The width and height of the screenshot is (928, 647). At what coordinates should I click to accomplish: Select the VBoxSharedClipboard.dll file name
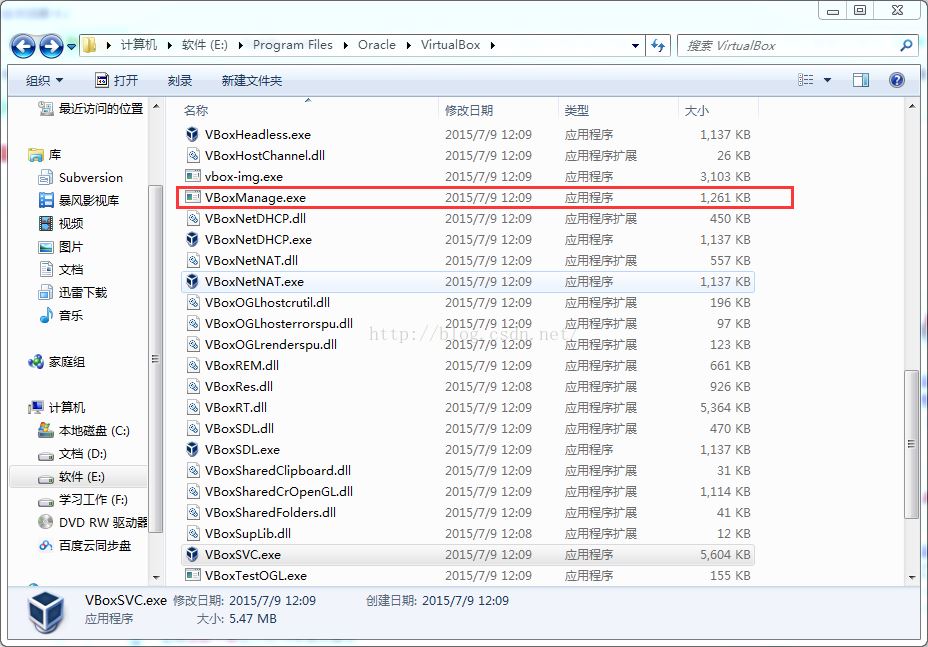pyautogui.click(x=278, y=471)
